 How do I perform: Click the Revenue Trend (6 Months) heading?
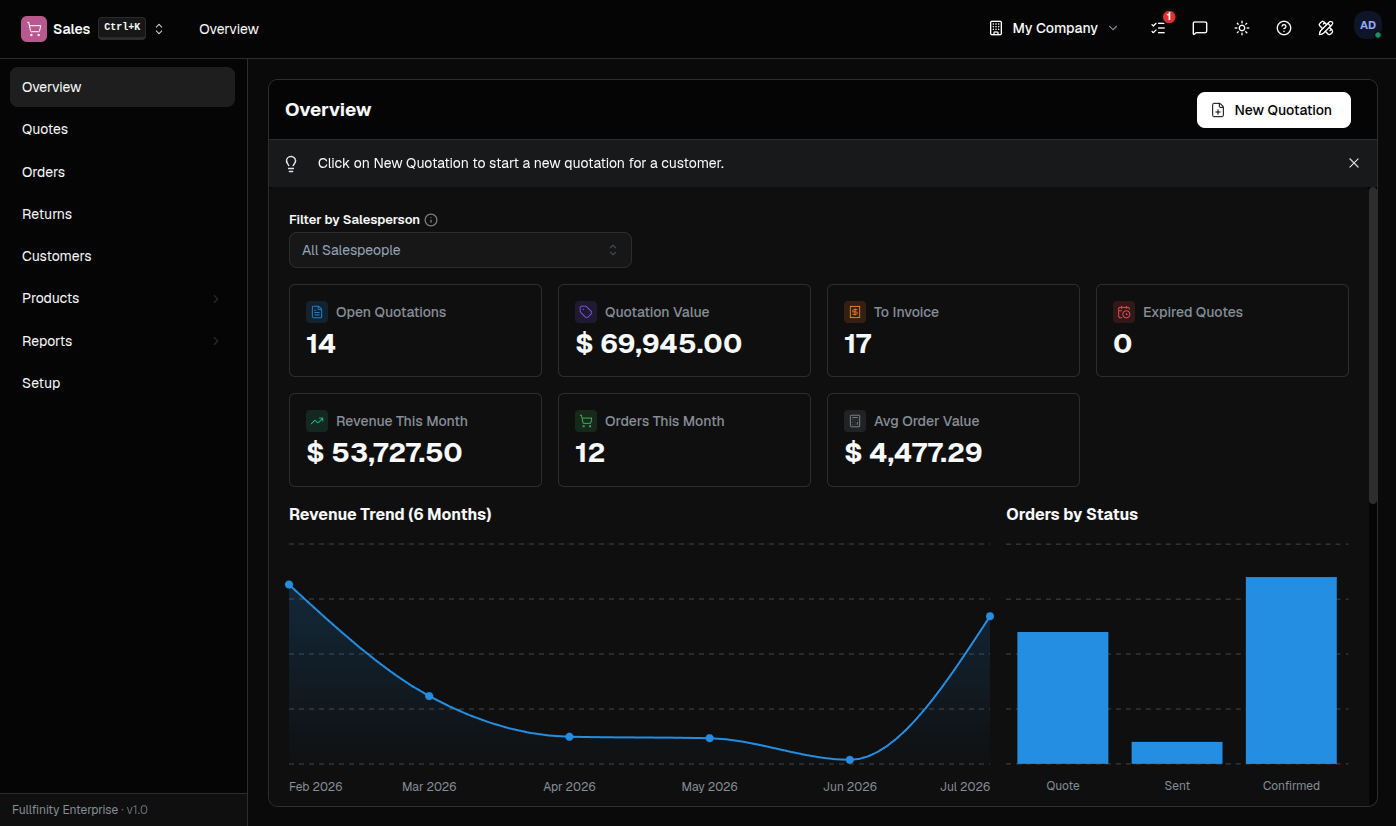390,514
